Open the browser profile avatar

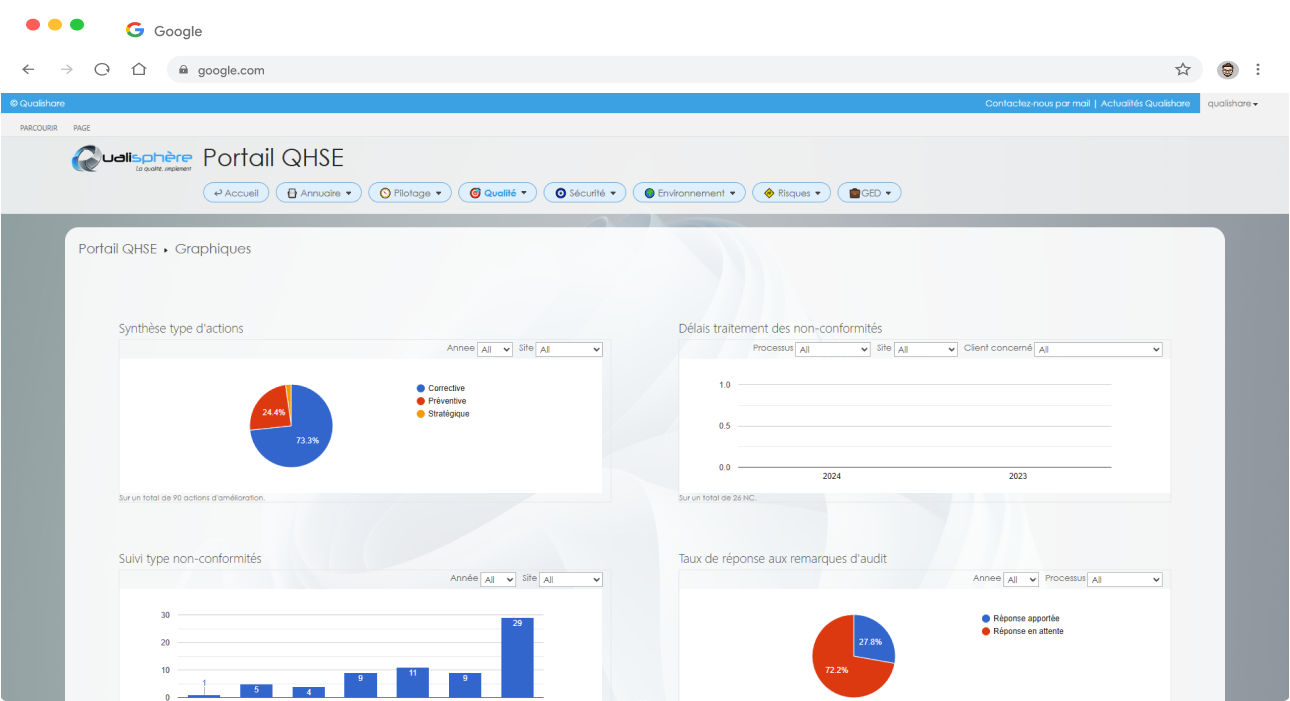point(1227,69)
